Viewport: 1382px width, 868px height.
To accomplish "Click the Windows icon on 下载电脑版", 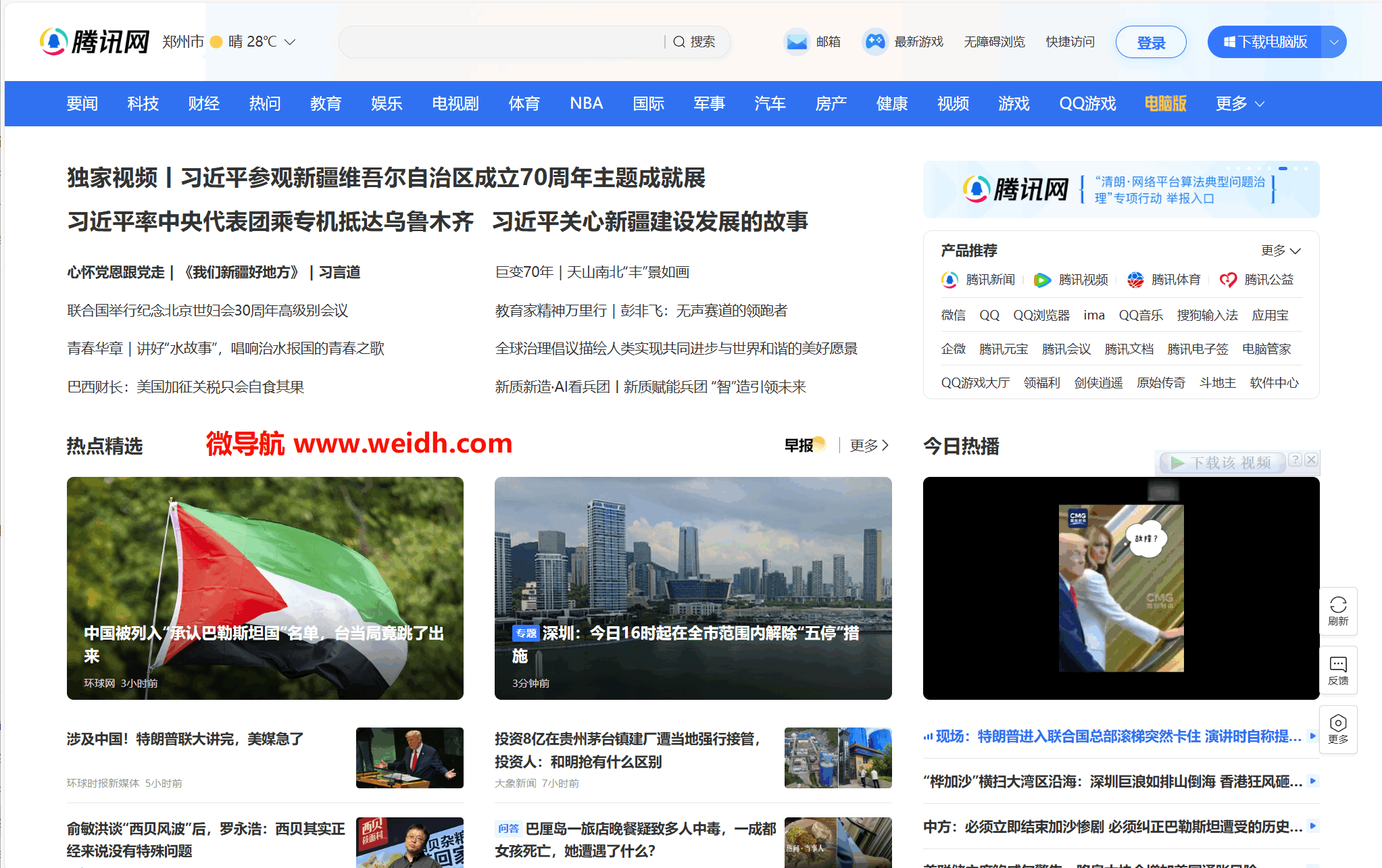I will 1230,42.
